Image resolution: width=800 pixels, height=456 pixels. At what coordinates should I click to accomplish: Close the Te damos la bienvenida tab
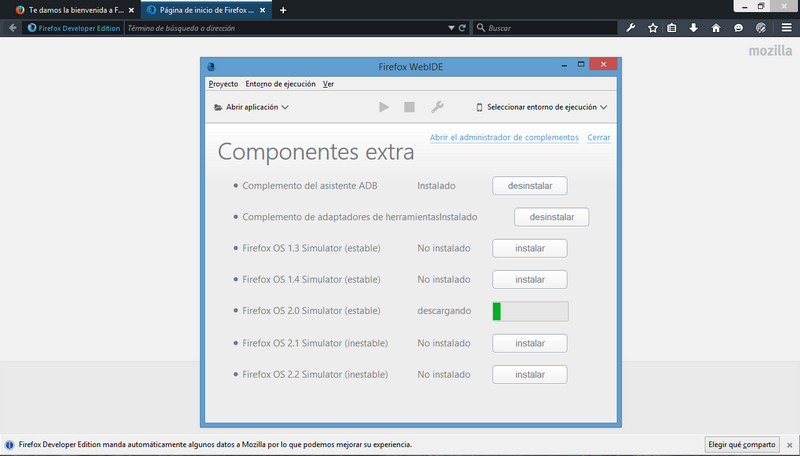131,10
